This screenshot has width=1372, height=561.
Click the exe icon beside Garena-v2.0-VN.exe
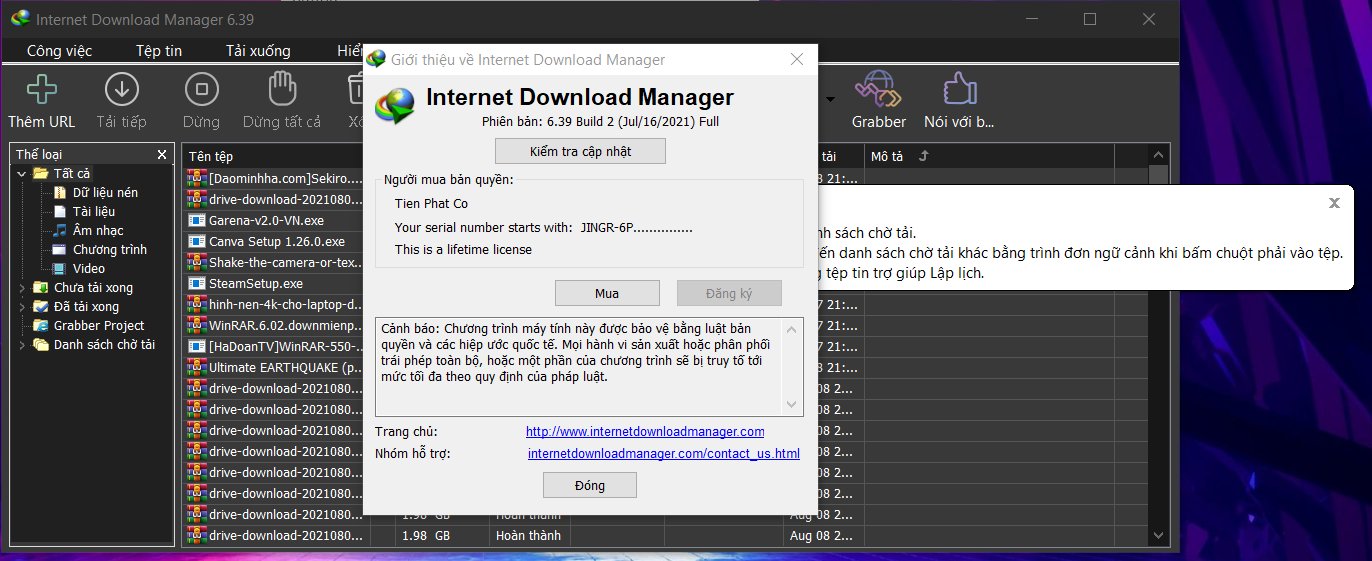pyautogui.click(x=197, y=220)
